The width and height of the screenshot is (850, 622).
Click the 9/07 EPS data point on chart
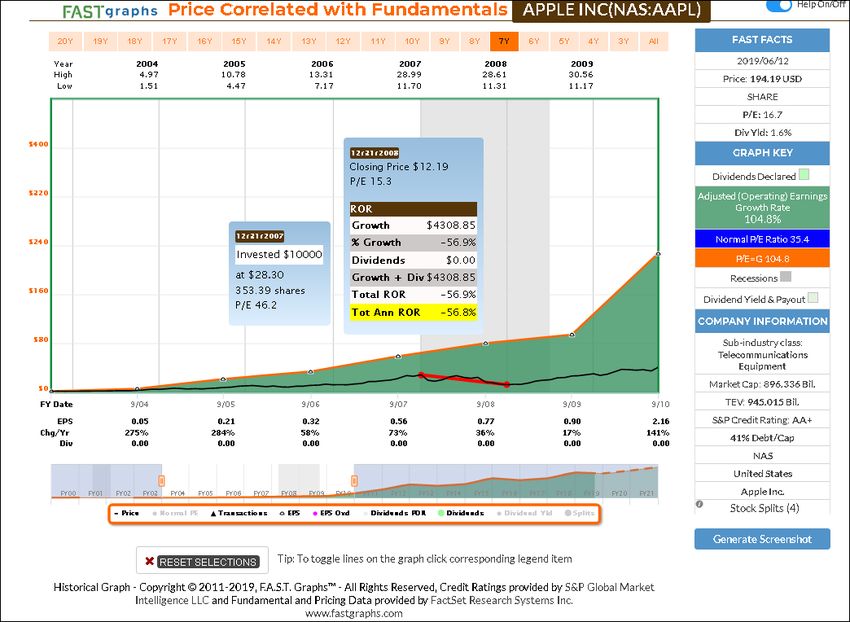pyautogui.click(x=398, y=356)
